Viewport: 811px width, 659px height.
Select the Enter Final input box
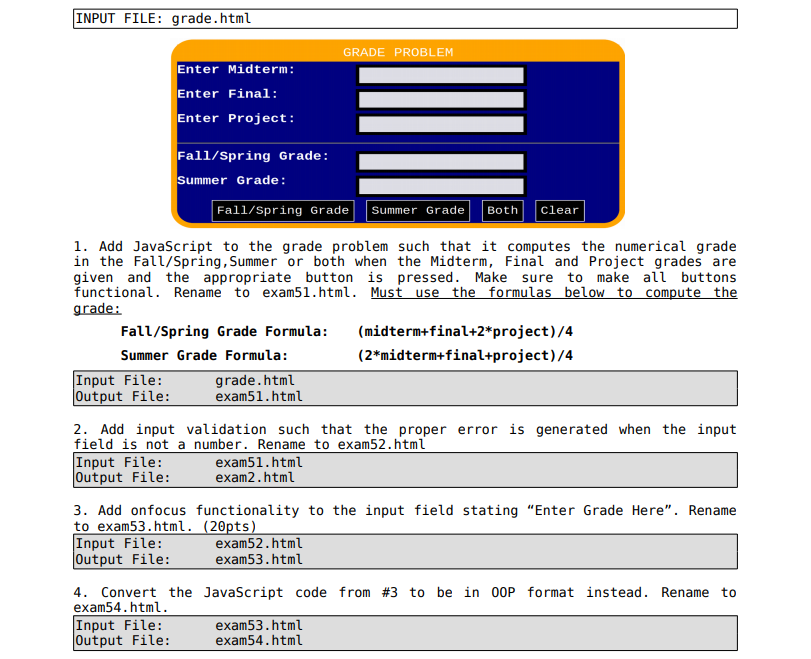click(441, 99)
